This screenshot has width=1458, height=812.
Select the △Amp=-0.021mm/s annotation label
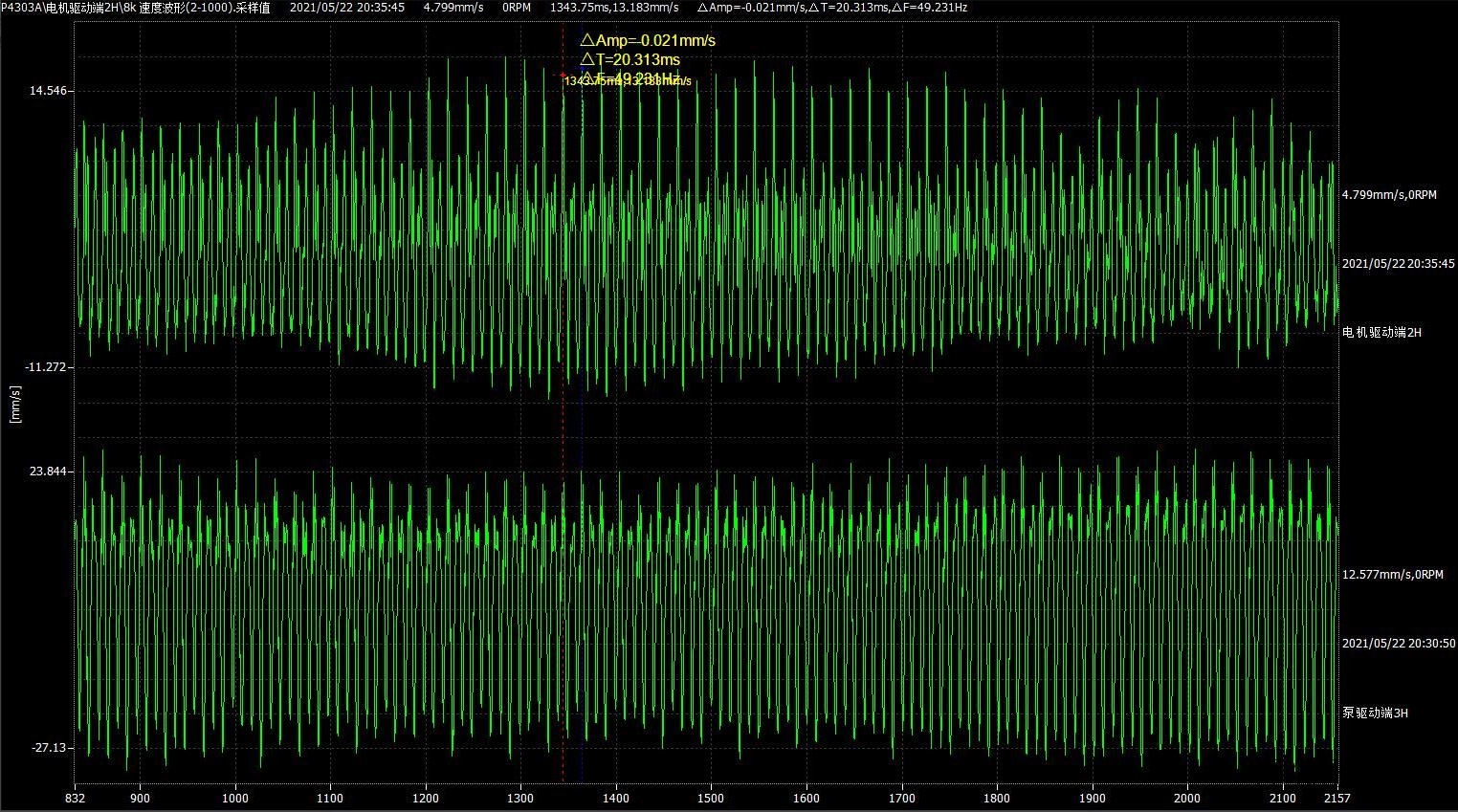click(648, 40)
